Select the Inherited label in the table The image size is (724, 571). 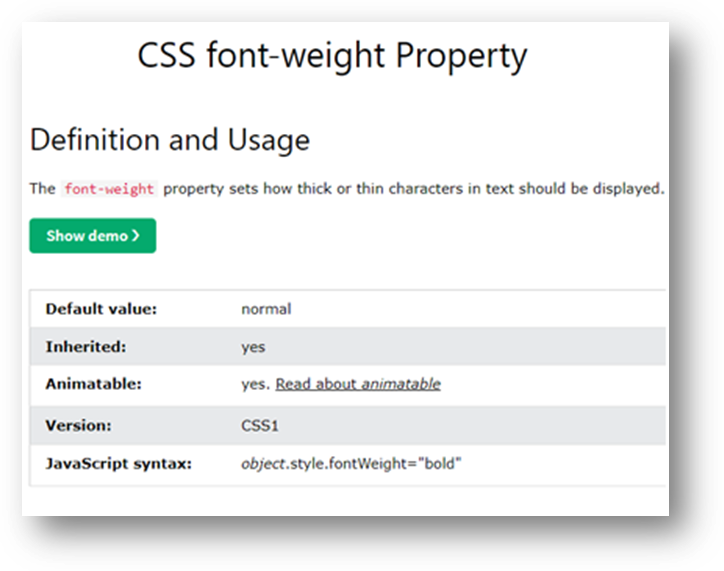[x=85, y=347]
